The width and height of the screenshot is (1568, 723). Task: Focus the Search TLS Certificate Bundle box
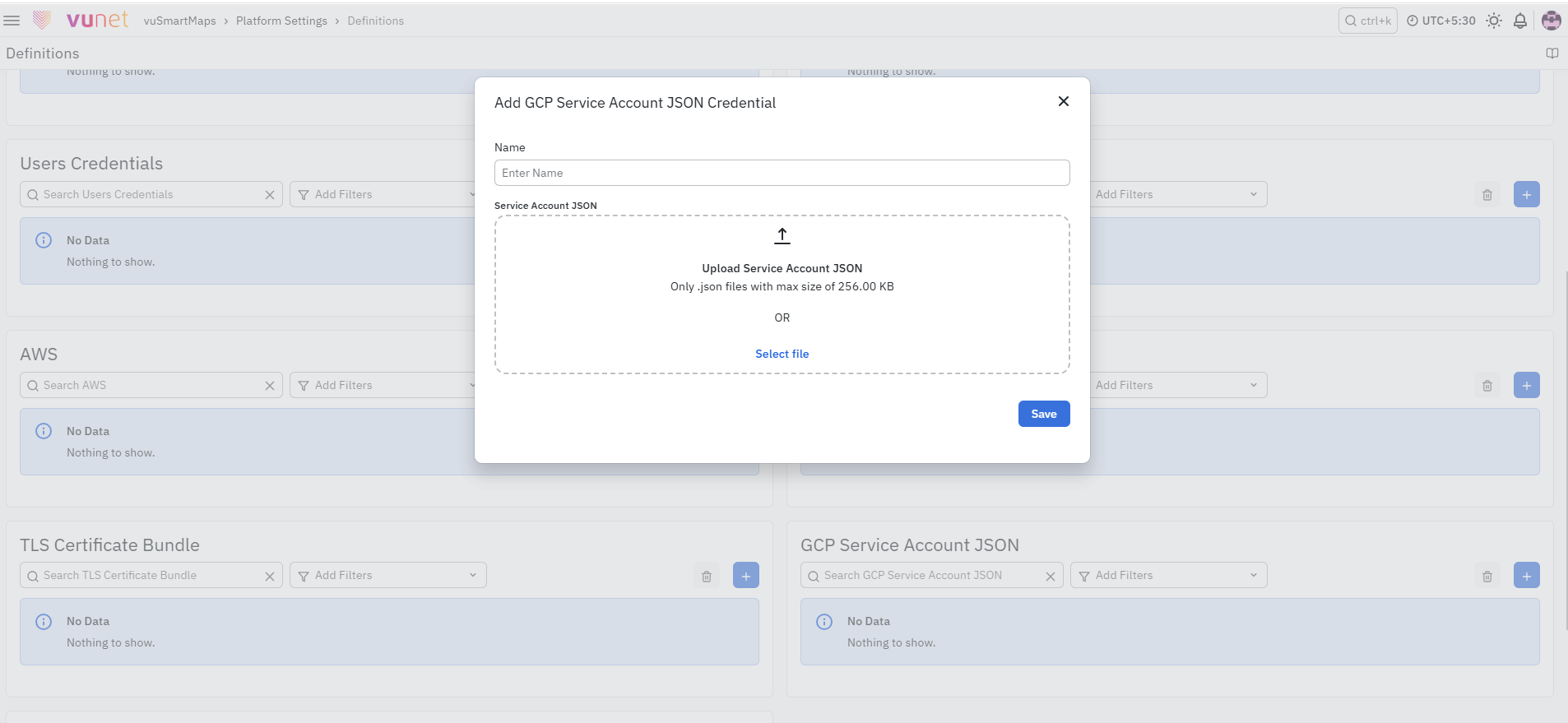tap(151, 575)
